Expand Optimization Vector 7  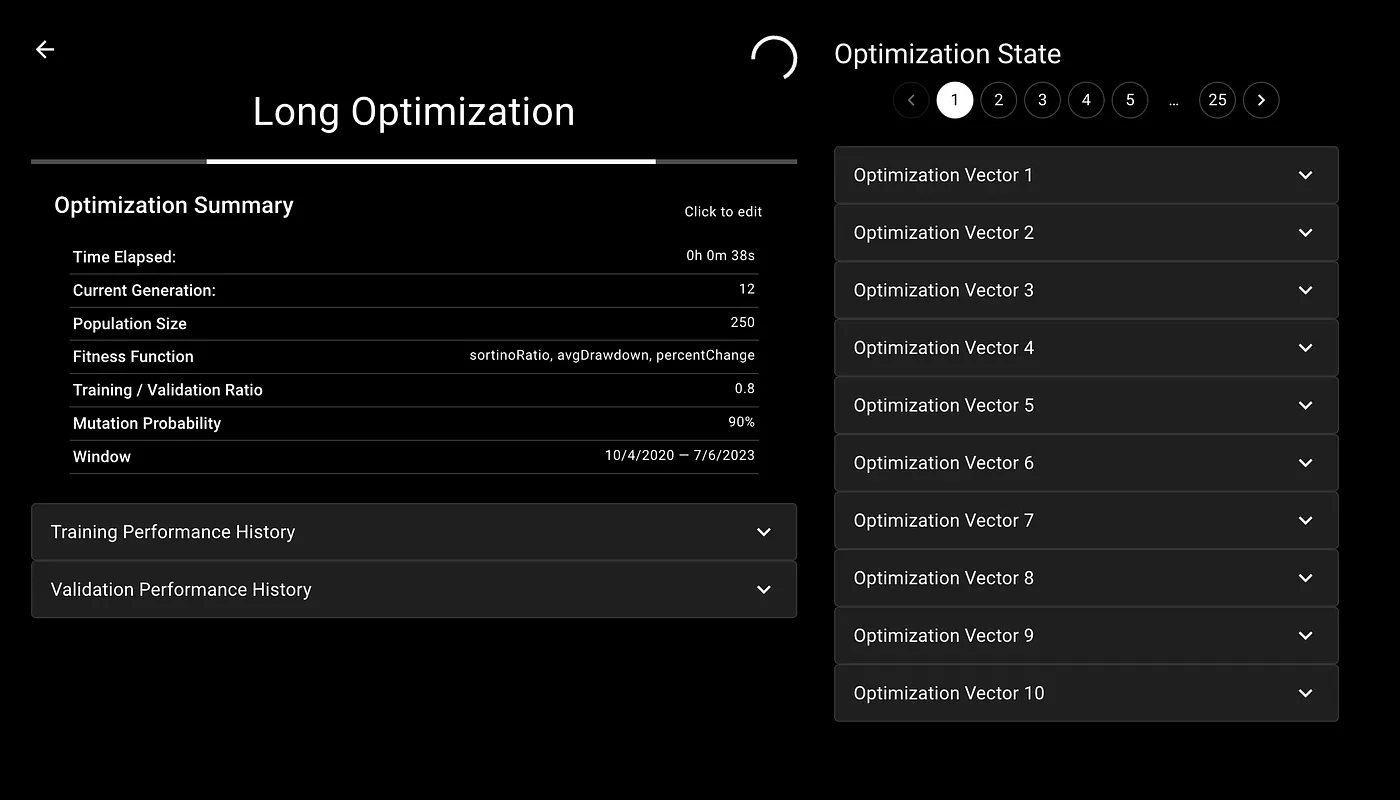click(x=1086, y=520)
